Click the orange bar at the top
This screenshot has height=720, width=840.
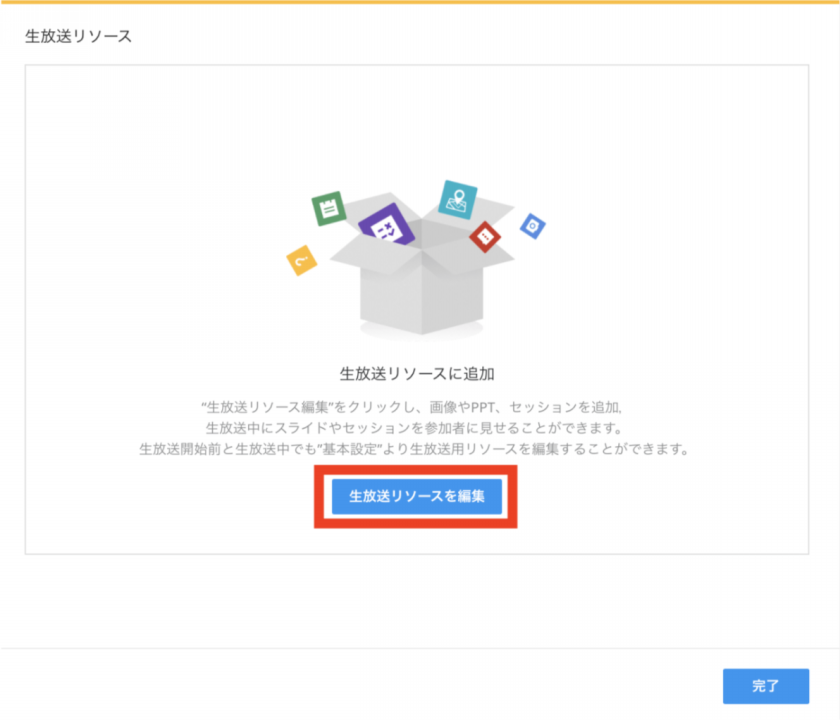click(x=420, y=2)
